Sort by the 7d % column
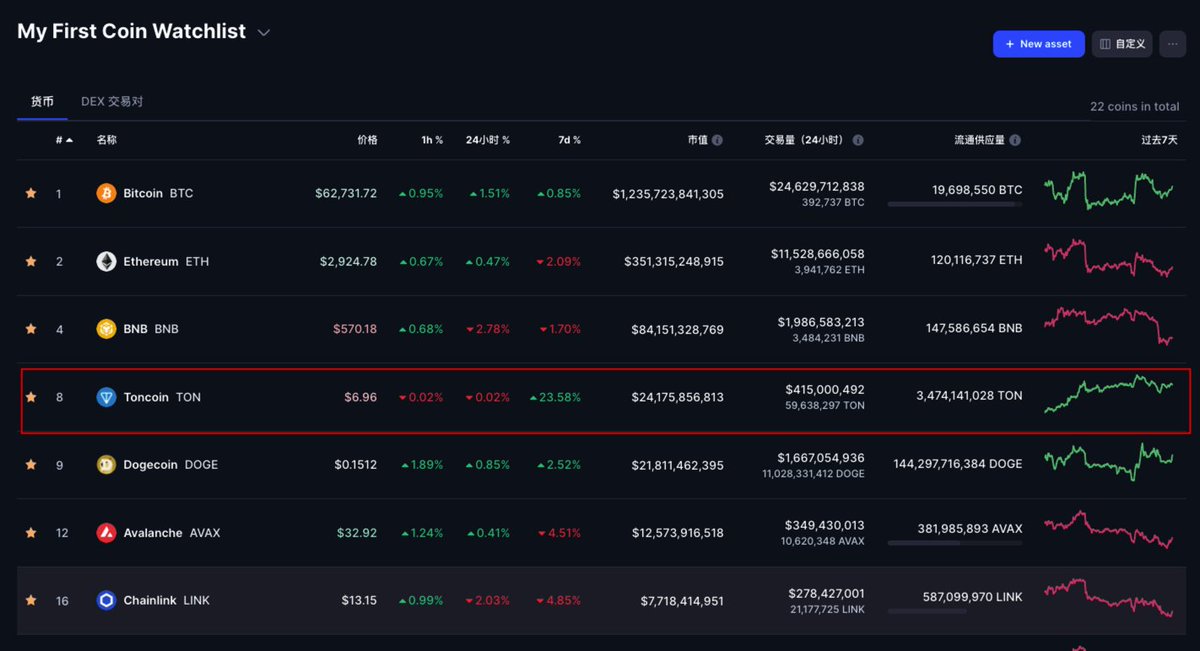Viewport: 1200px width, 651px height. click(x=569, y=140)
